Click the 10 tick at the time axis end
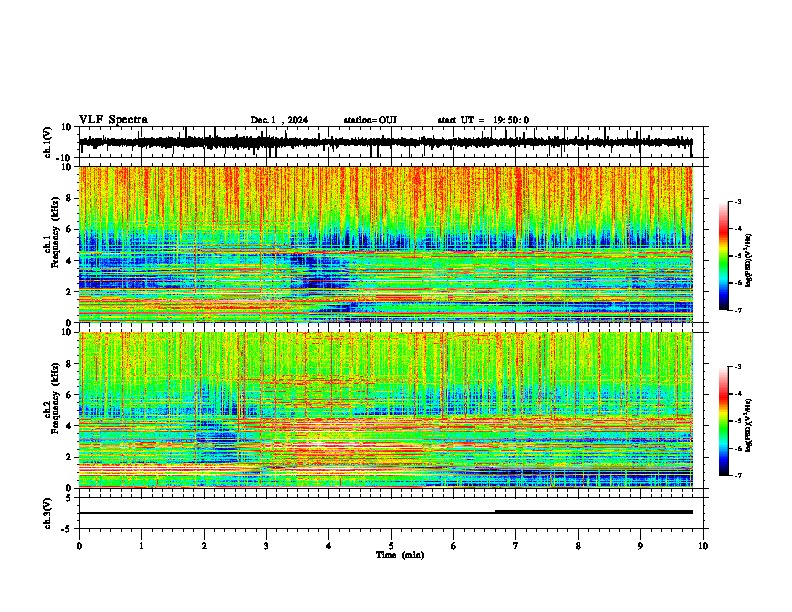The height and width of the screenshot is (612, 792). point(703,546)
